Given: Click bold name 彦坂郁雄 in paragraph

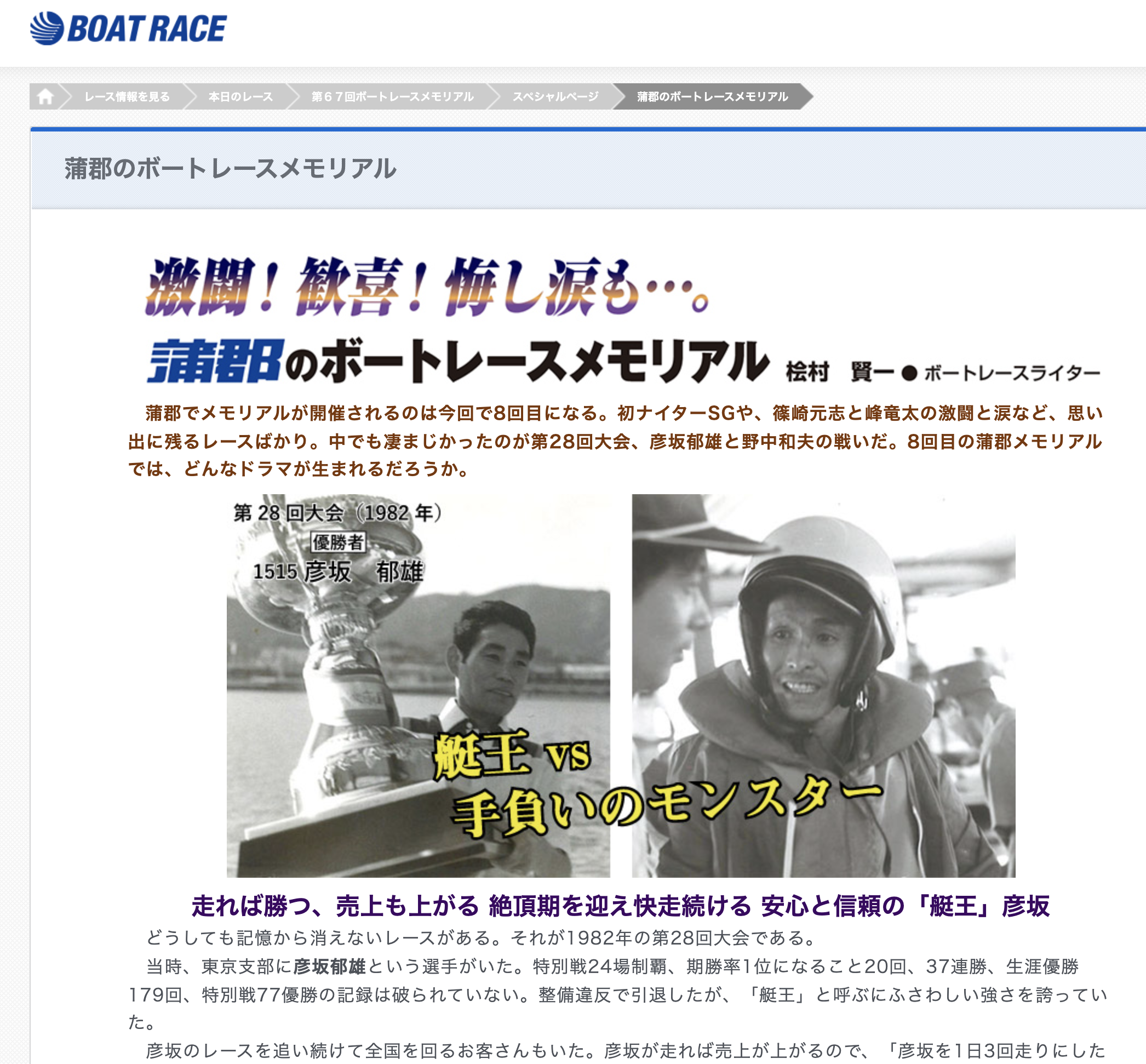Looking at the screenshot, I should pos(330,966).
